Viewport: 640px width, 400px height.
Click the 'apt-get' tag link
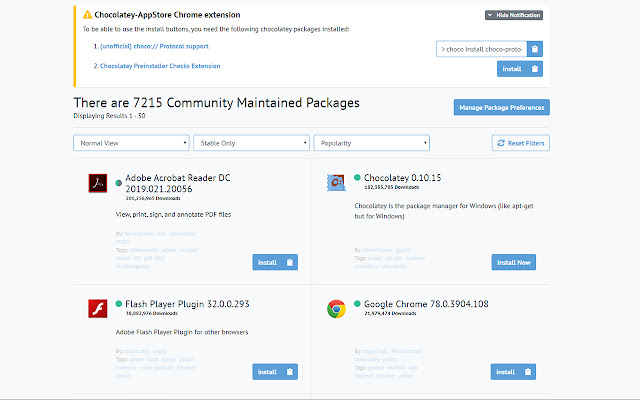(x=393, y=258)
